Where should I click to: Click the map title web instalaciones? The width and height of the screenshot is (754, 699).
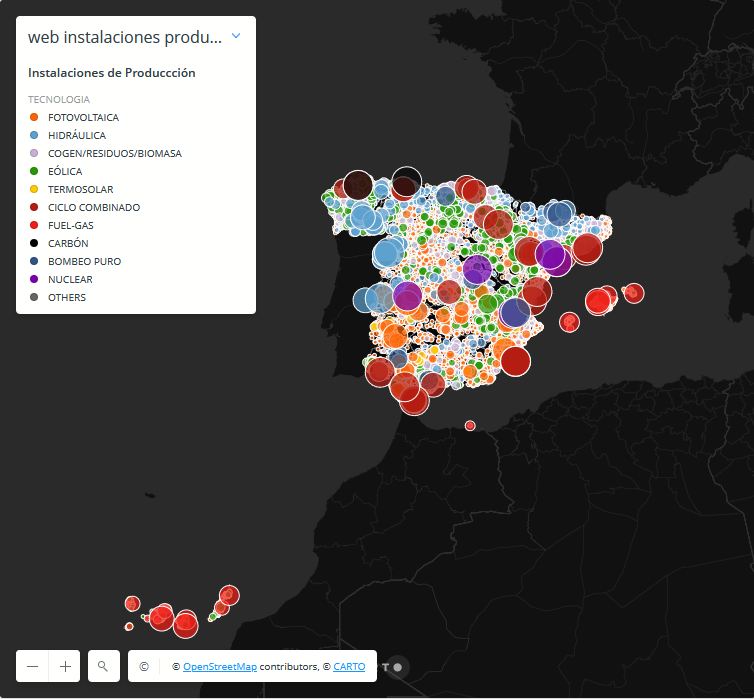[124, 37]
